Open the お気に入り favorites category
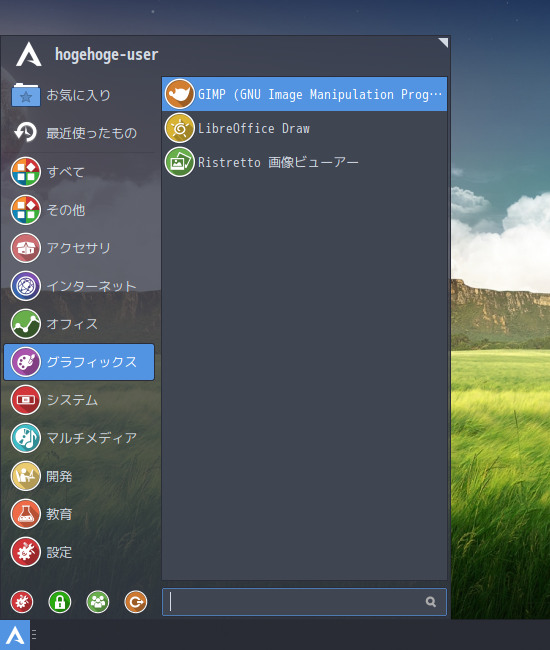This screenshot has height=650, width=550. (79, 95)
